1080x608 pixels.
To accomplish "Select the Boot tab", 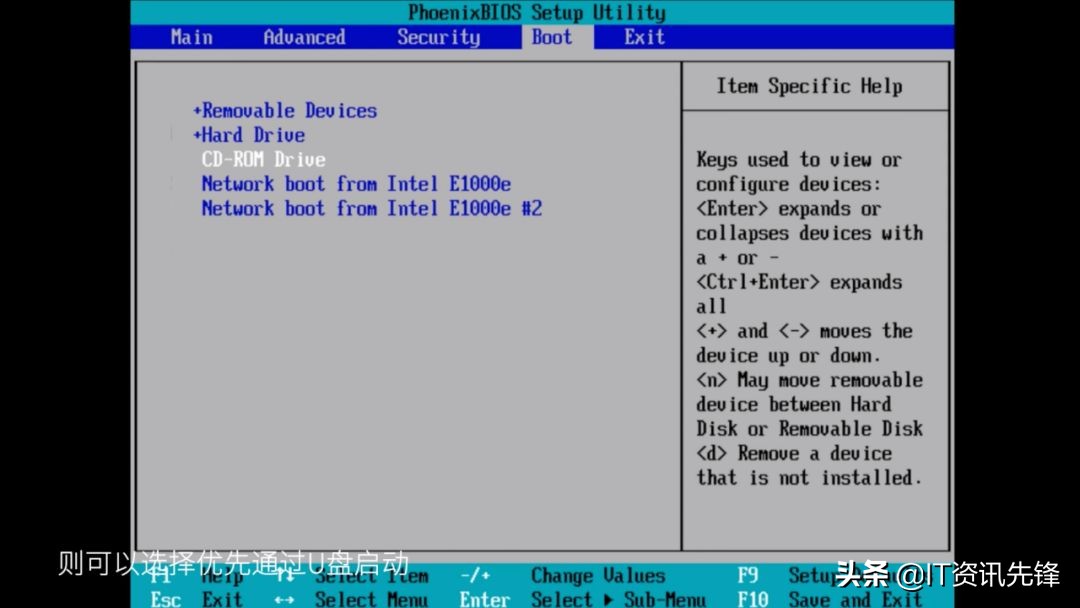I will coord(552,37).
